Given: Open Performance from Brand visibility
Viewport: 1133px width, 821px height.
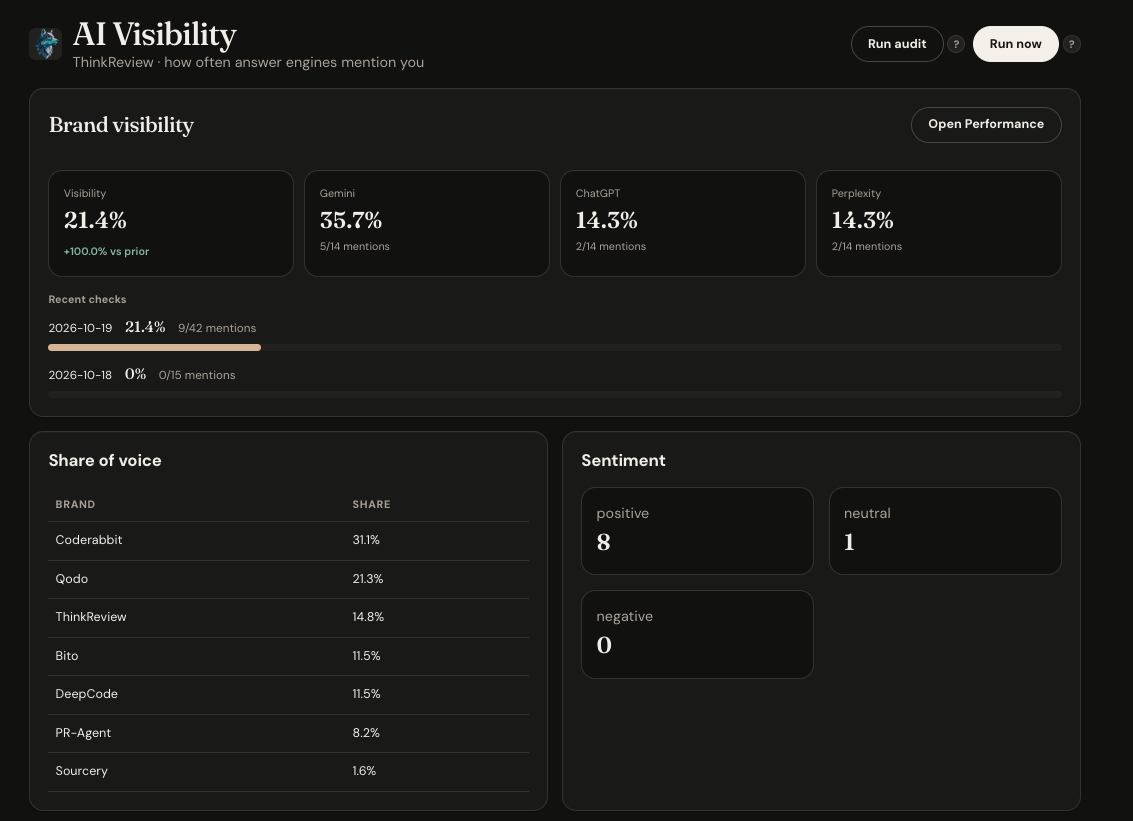Looking at the screenshot, I should click(986, 124).
